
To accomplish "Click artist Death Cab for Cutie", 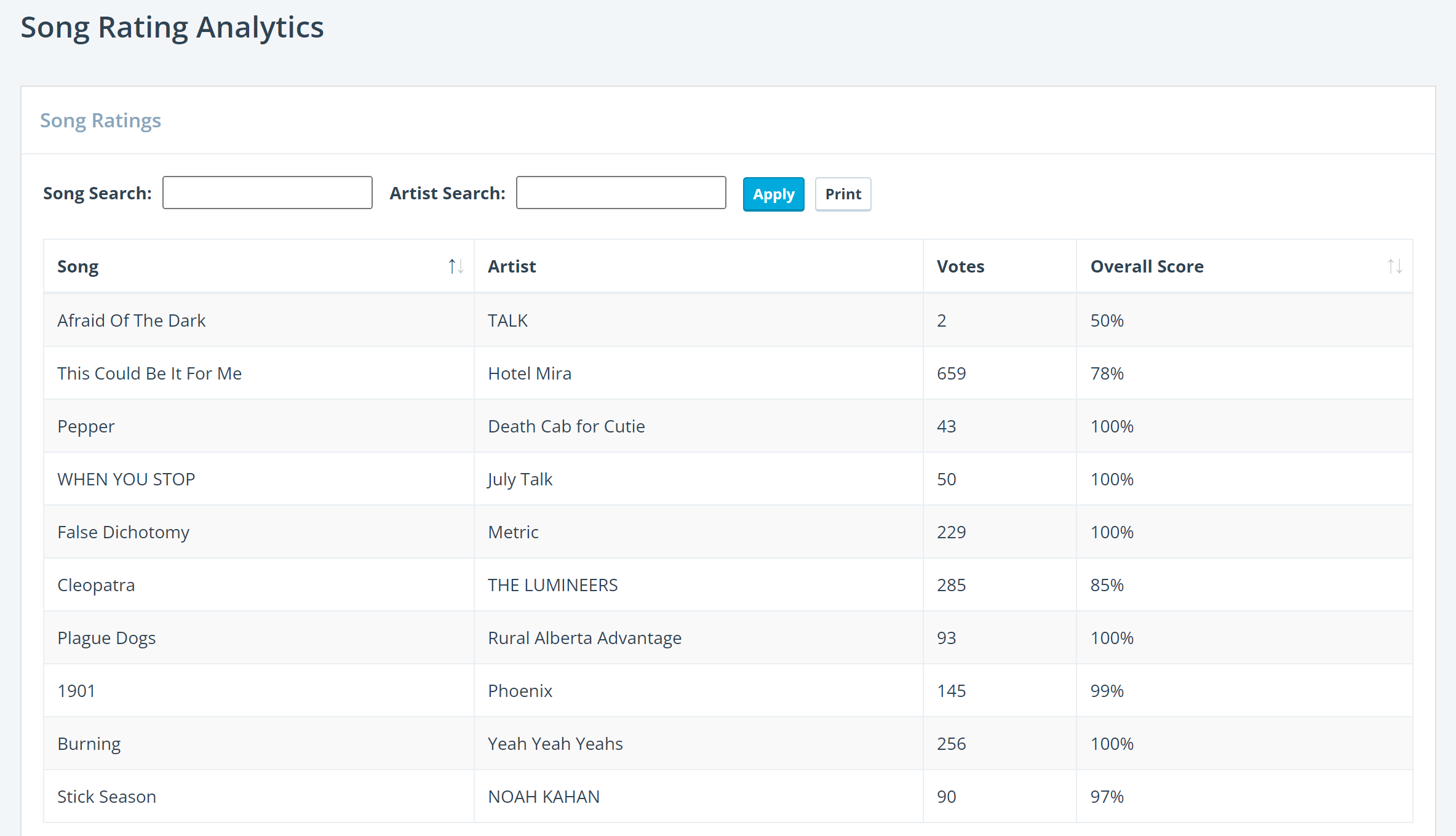I will (x=567, y=426).
